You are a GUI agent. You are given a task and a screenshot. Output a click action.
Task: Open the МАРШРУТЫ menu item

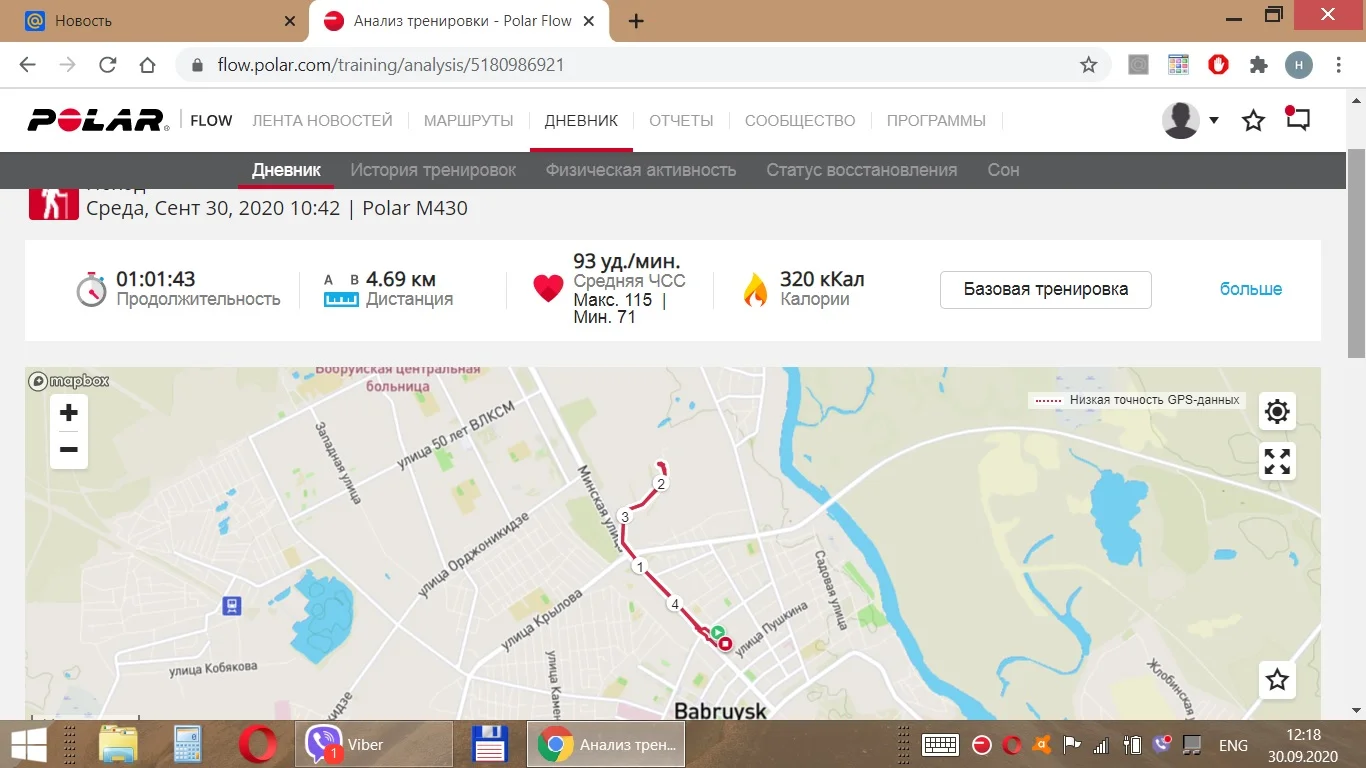coord(469,121)
